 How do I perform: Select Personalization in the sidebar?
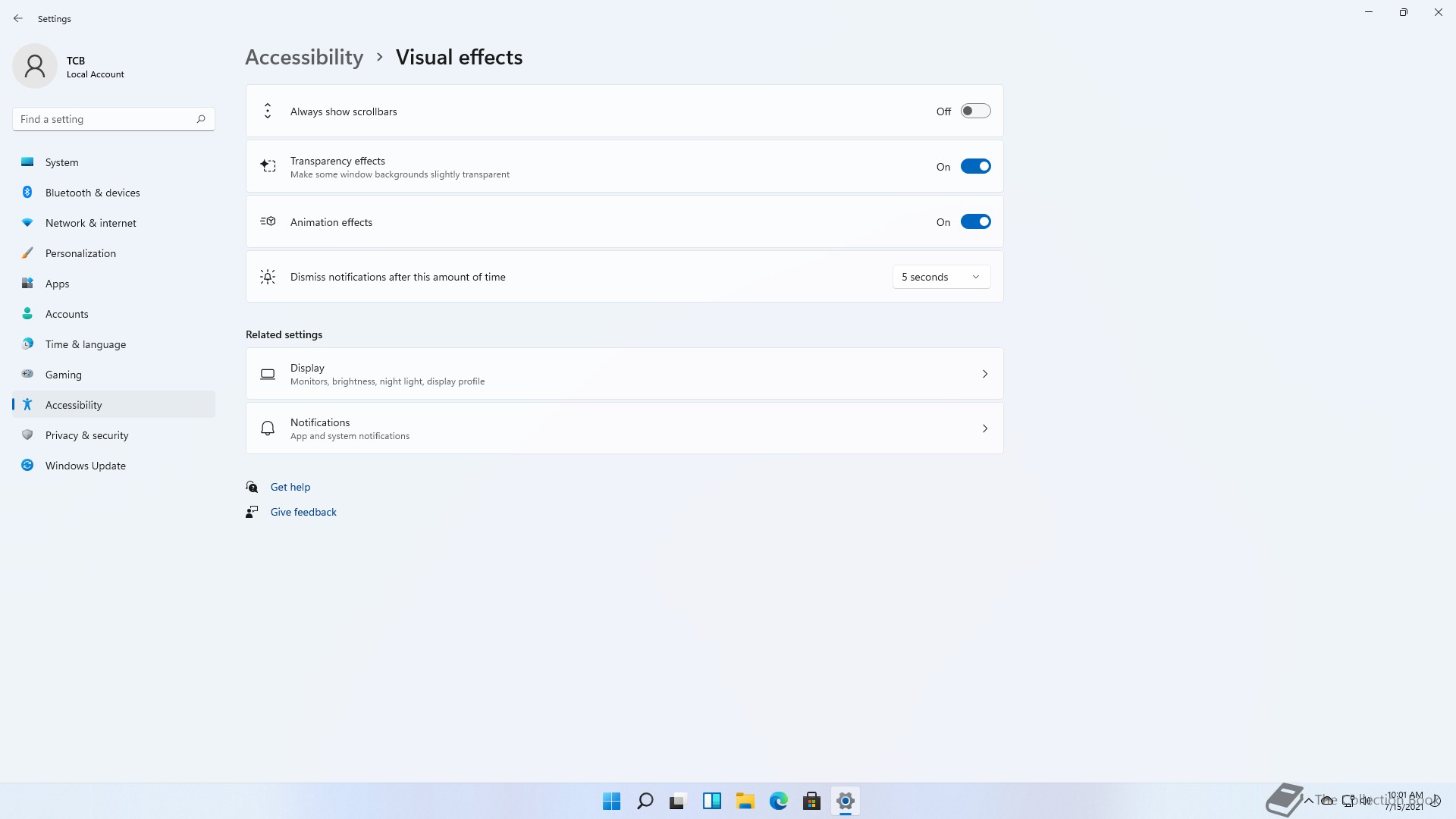point(80,253)
